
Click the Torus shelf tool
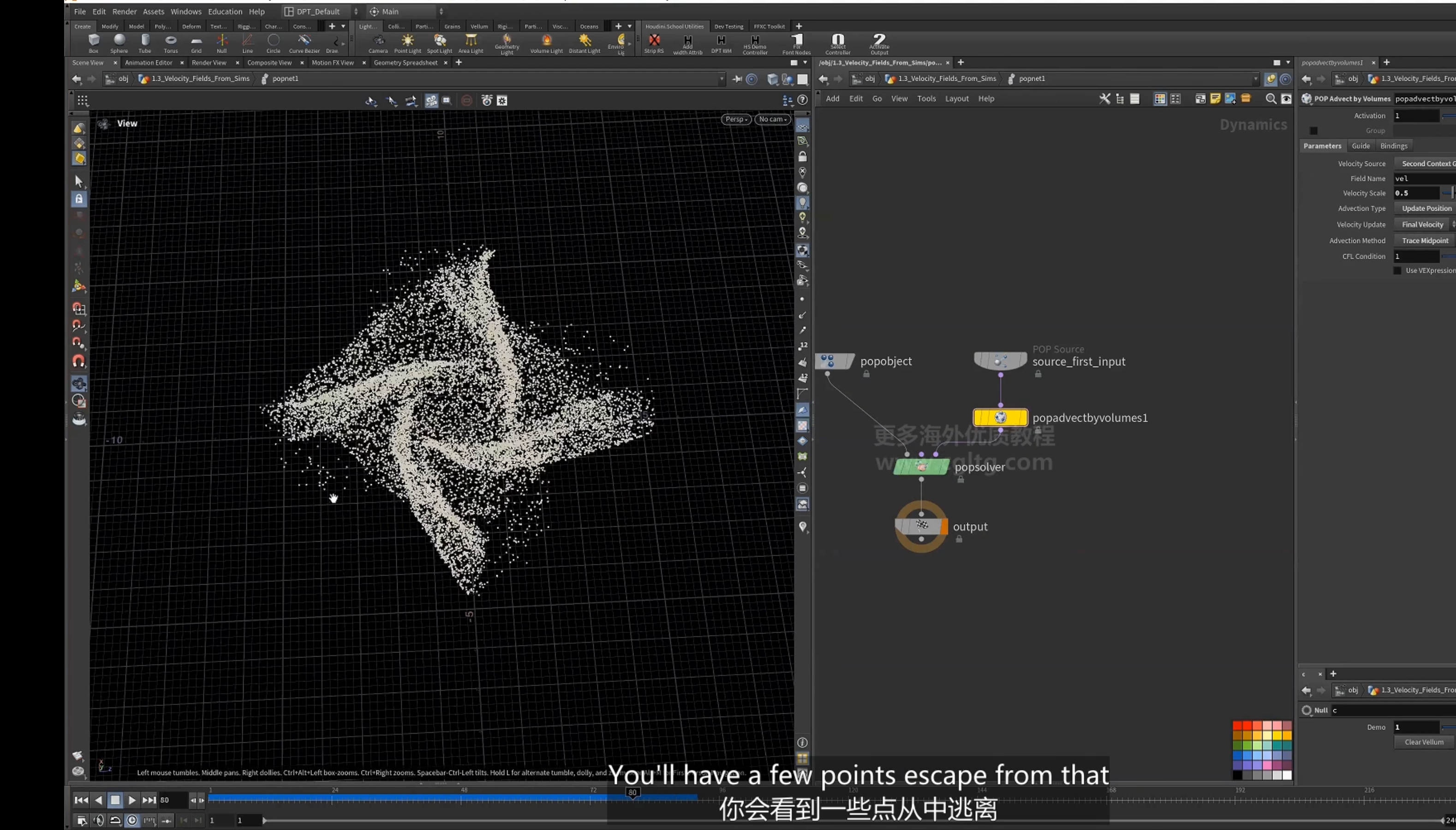[x=171, y=43]
